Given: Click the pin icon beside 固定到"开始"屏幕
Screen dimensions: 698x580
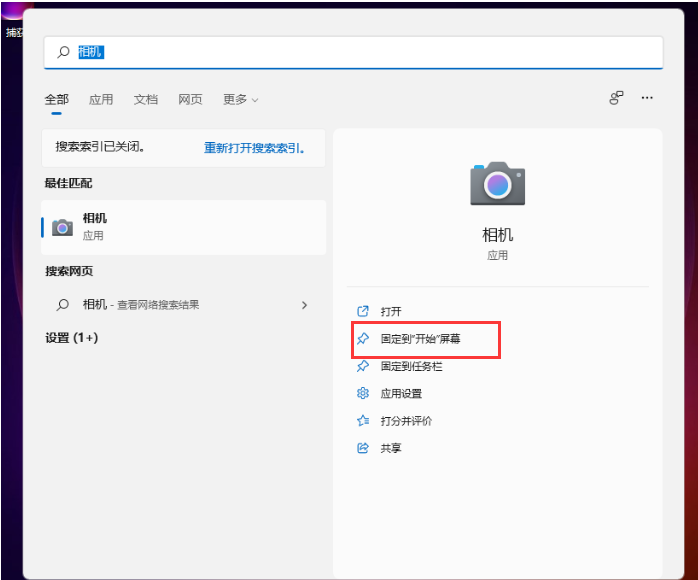Looking at the screenshot, I should [x=363, y=339].
